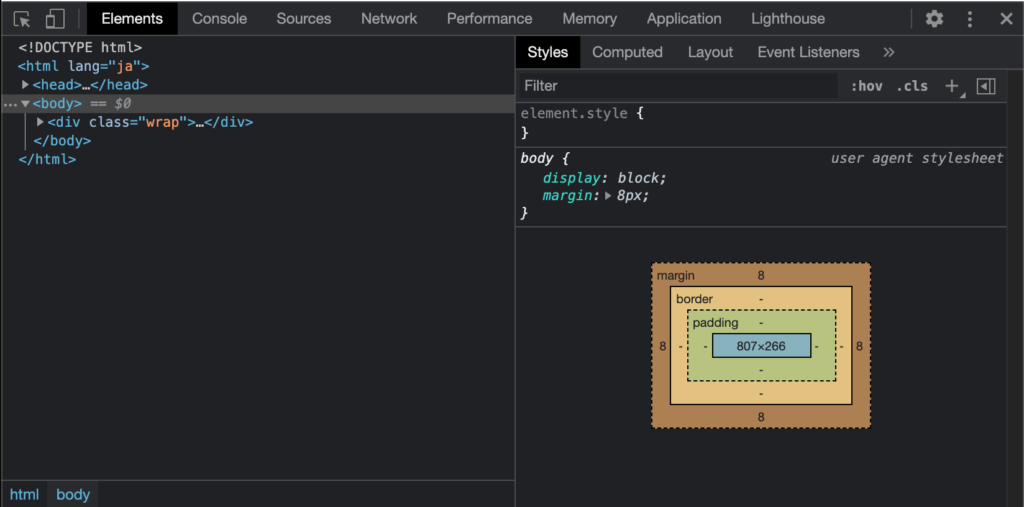This screenshot has width=1024, height=507.
Task: Add a new style rule plus icon
Action: [x=953, y=86]
